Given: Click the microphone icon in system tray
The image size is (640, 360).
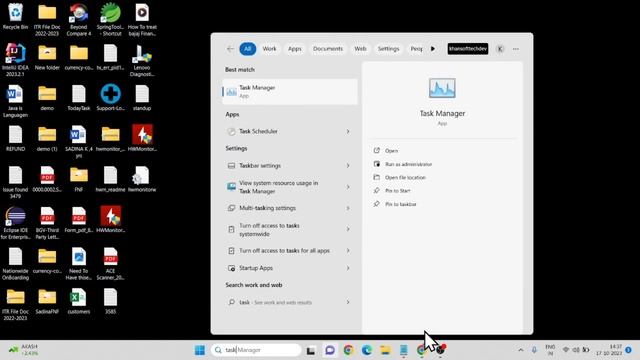Looking at the screenshot, I should (534, 350).
